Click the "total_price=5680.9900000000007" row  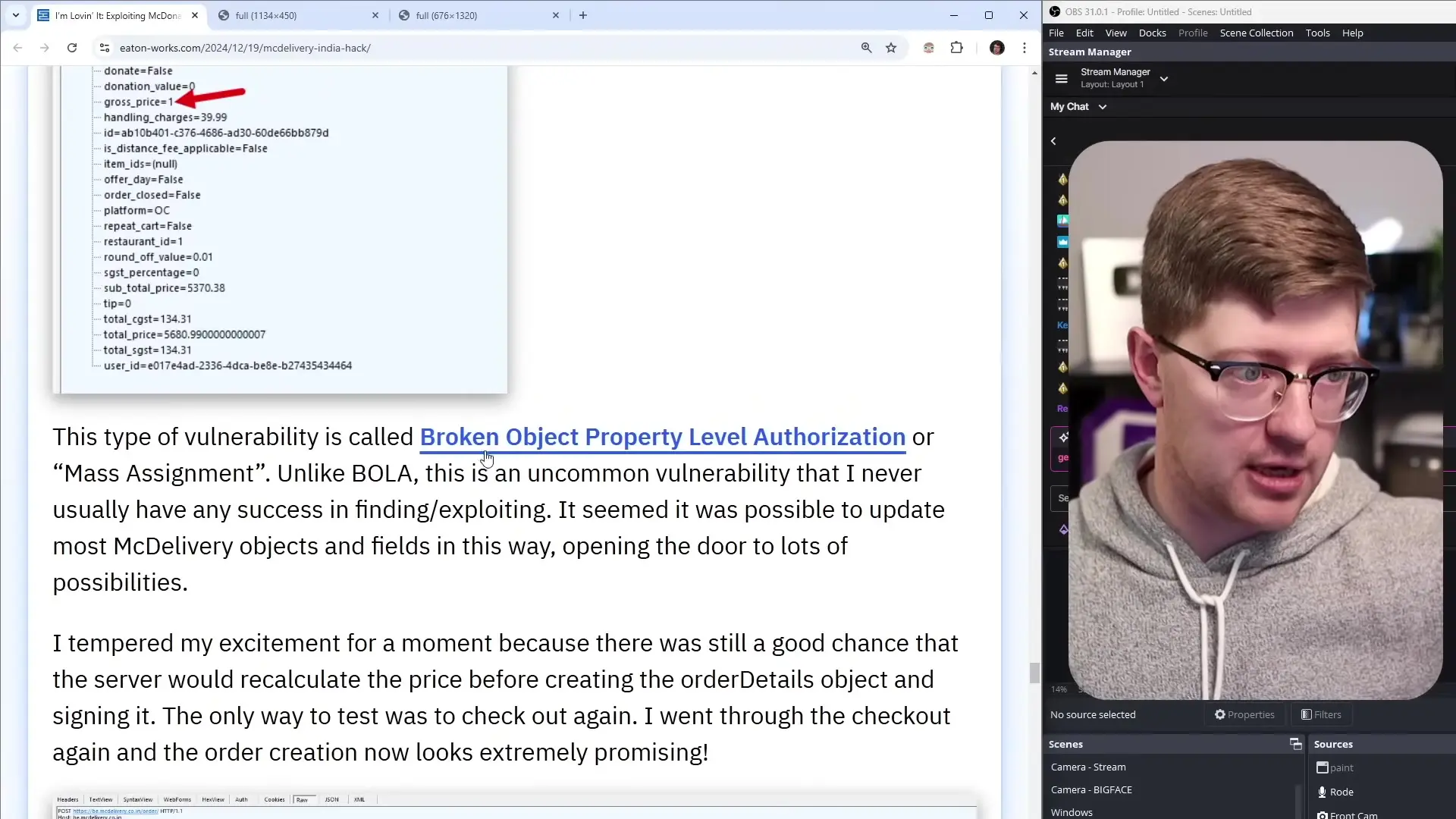[184, 334]
